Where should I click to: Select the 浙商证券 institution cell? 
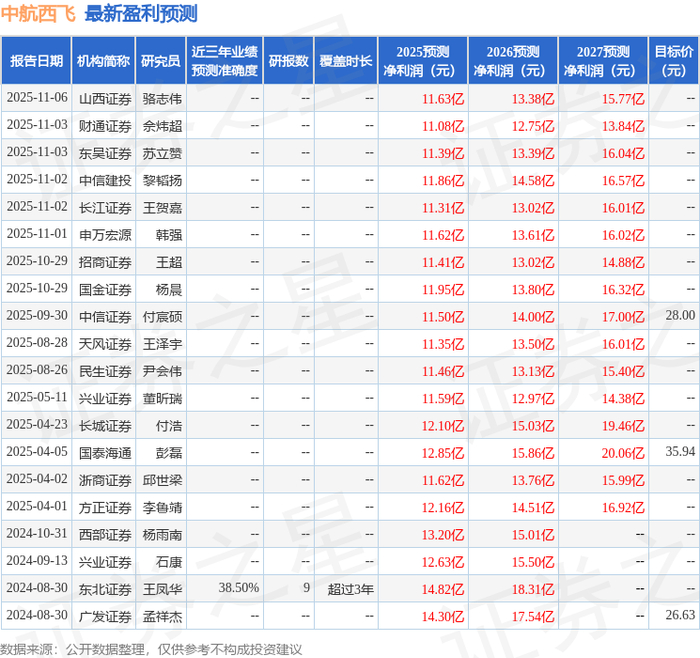click(105, 480)
